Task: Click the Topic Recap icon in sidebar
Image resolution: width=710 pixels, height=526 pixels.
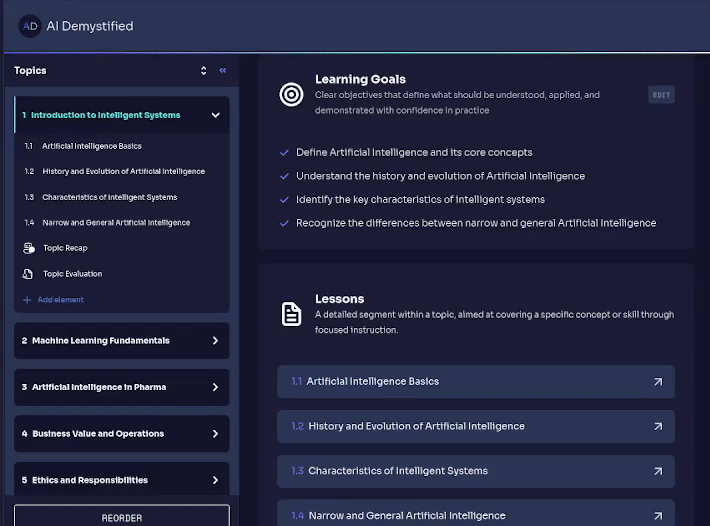Action: 28,248
